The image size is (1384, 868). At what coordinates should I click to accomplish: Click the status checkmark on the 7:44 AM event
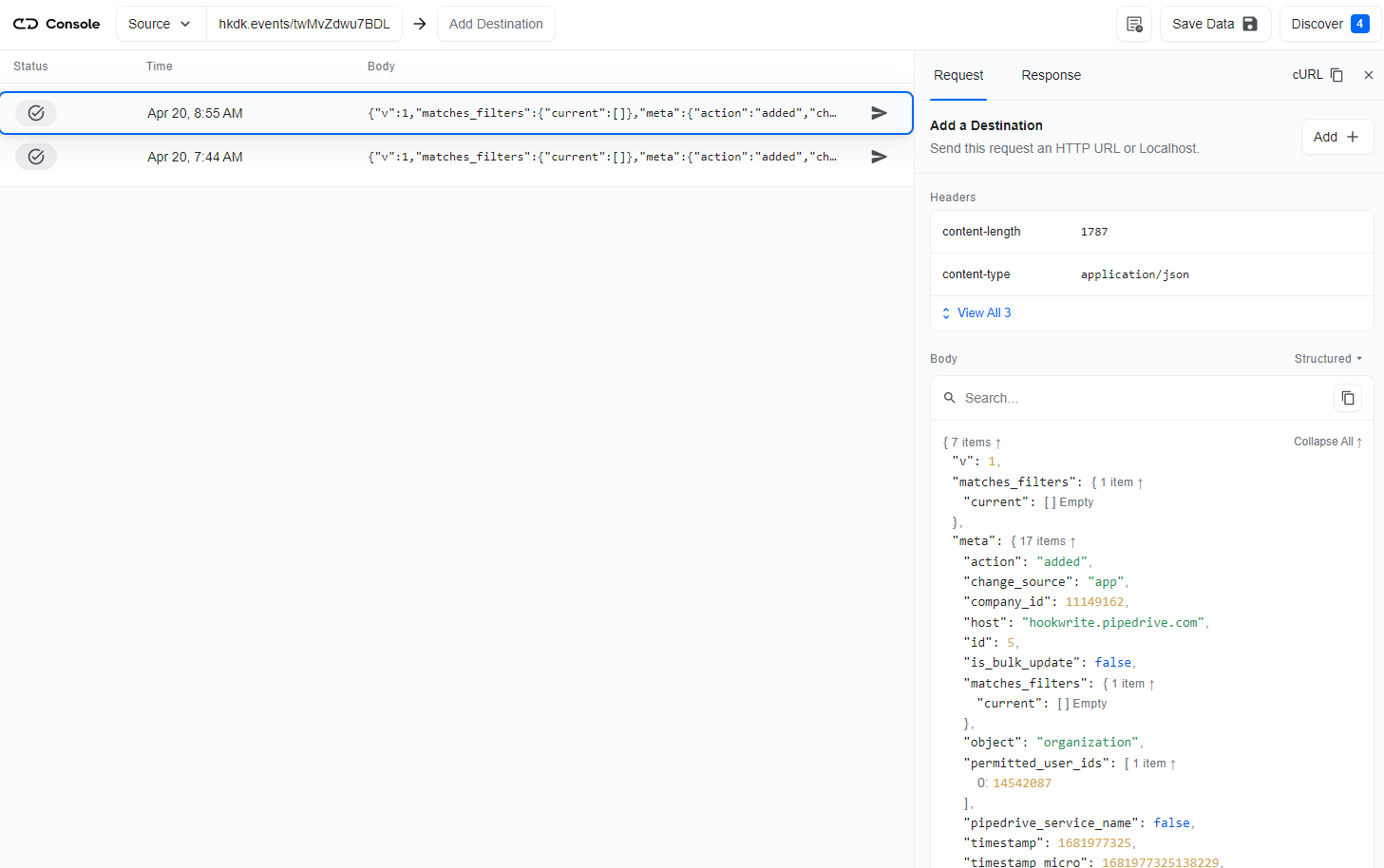35,156
